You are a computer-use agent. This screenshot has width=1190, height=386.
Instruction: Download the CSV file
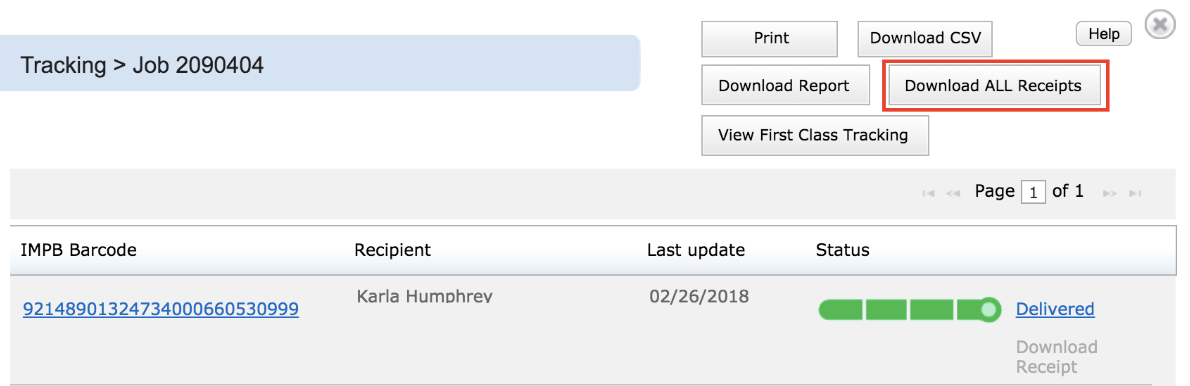(925, 39)
